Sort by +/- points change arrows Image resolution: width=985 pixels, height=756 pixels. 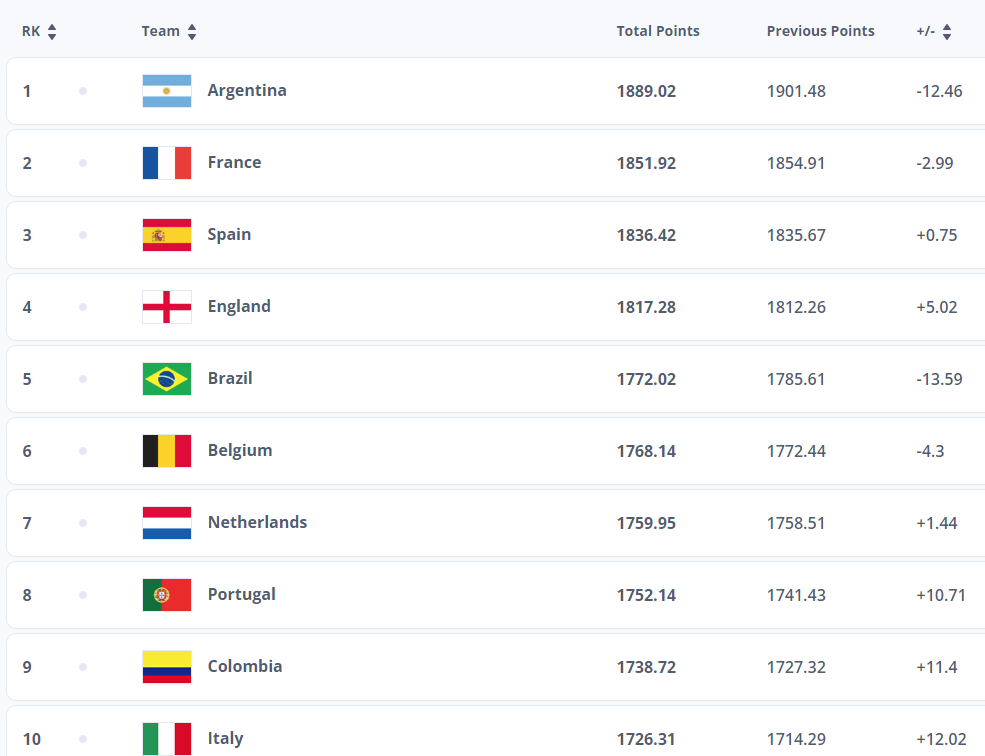(x=946, y=32)
